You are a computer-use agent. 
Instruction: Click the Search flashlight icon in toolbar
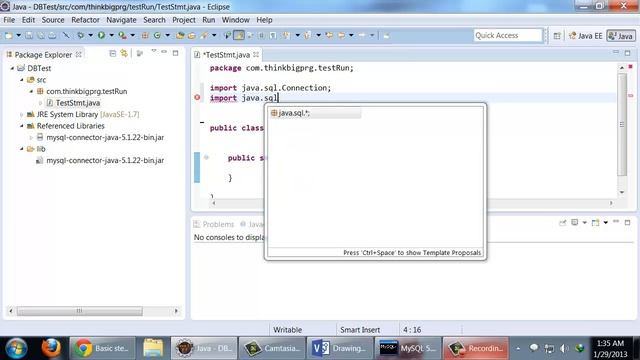click(x=204, y=36)
